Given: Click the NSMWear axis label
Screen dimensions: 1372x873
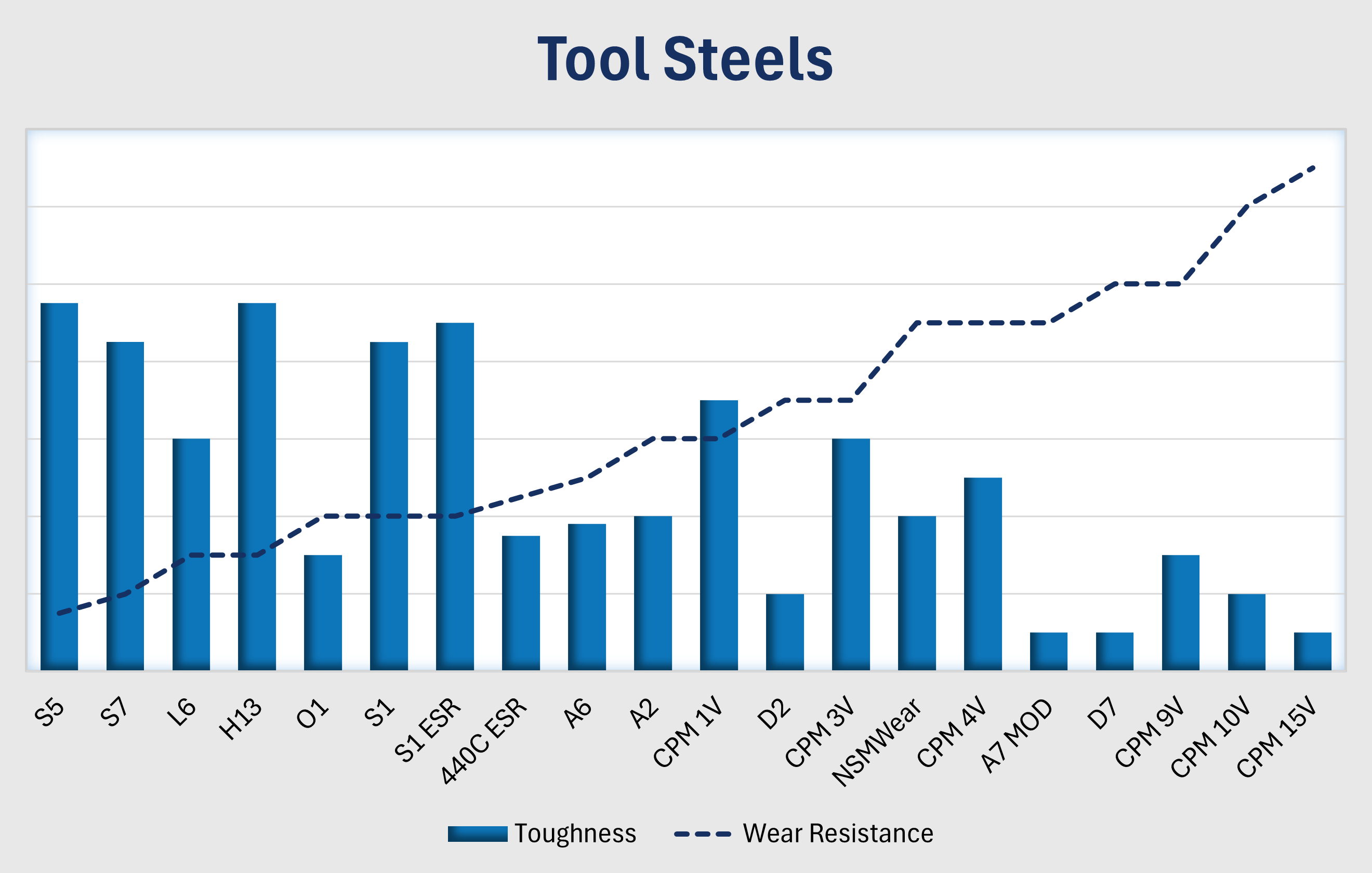Looking at the screenshot, I should click(876, 742).
